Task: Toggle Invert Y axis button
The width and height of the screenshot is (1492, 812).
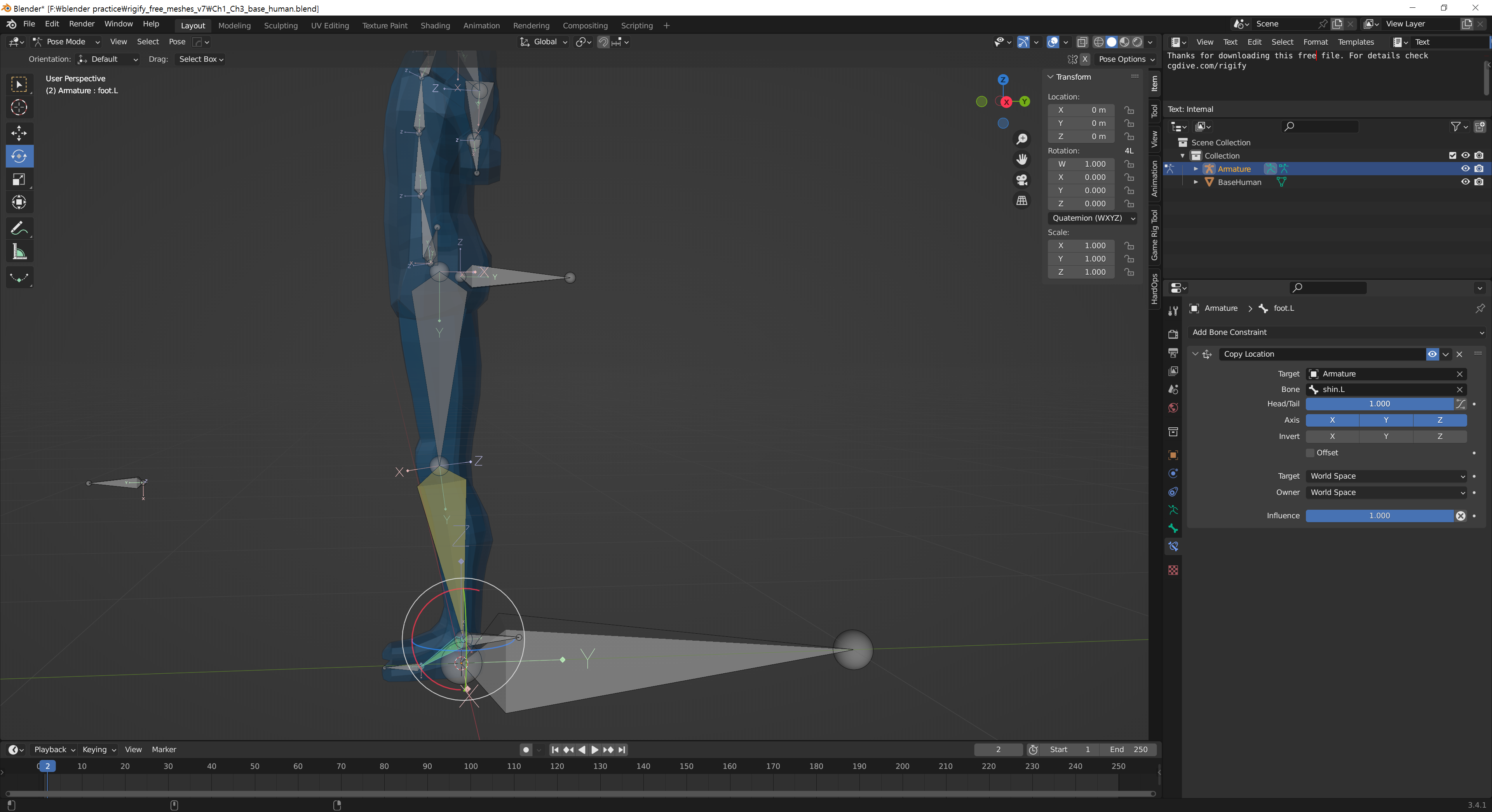Action: (1386, 436)
